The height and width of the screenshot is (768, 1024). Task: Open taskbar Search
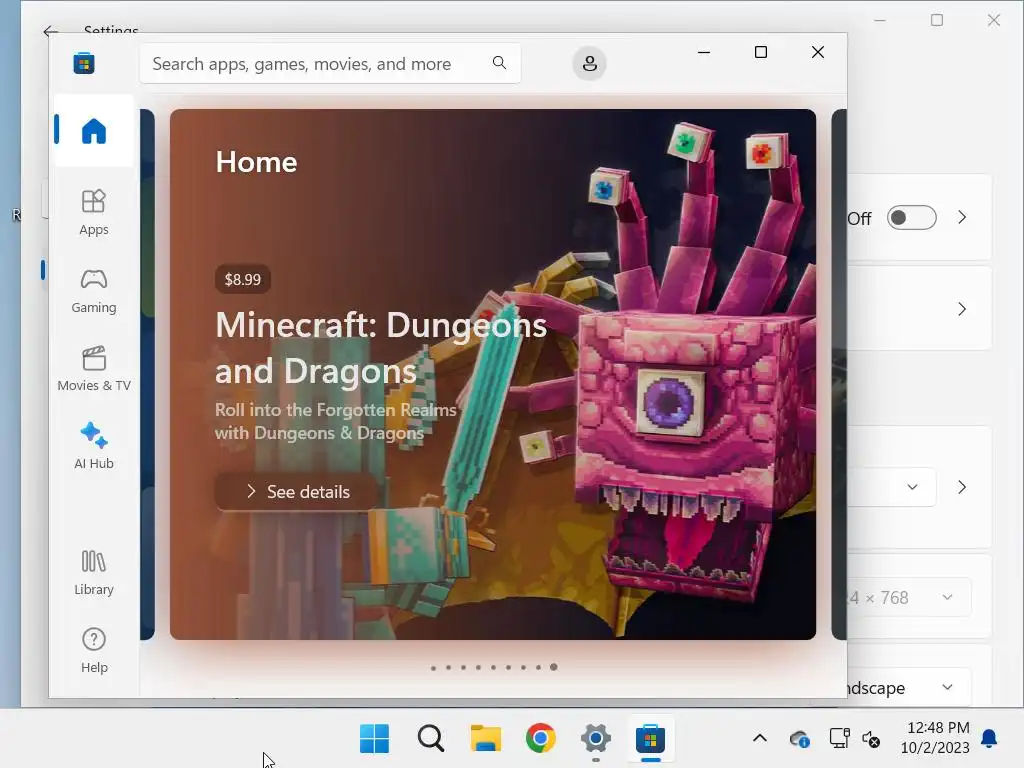click(x=430, y=739)
